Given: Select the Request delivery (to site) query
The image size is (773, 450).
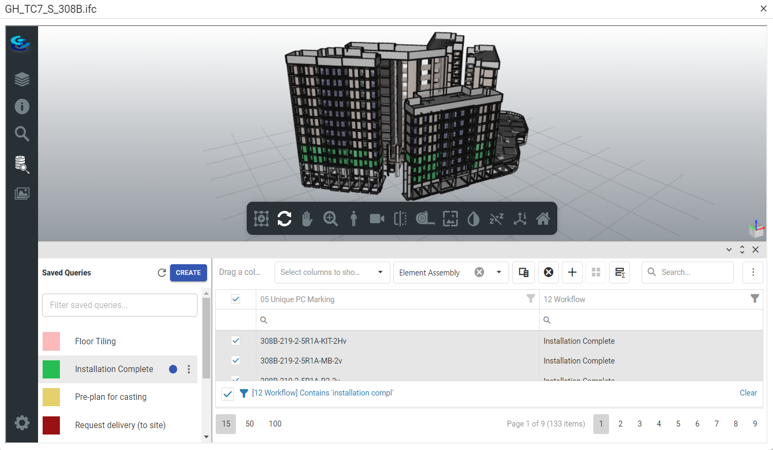Looking at the screenshot, I should tap(120, 425).
